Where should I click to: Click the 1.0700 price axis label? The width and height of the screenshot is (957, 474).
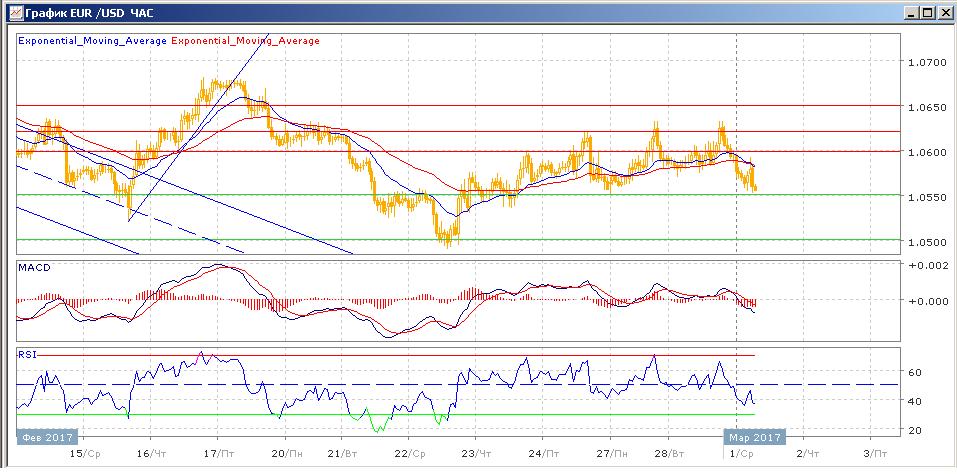pos(926,62)
